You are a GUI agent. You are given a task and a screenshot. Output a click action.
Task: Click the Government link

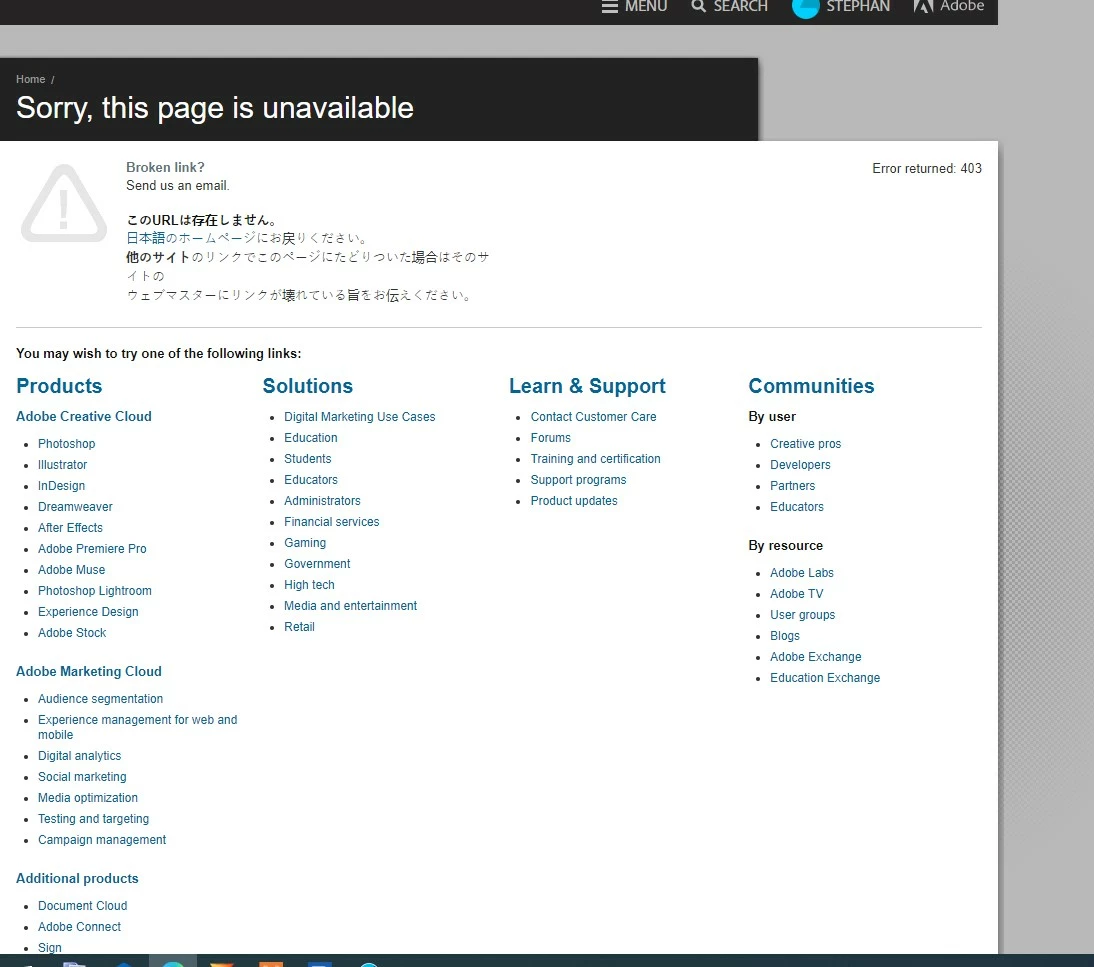coord(317,563)
